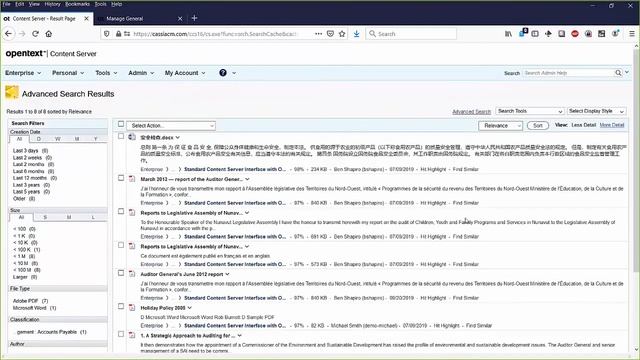
Task: Click the Advanced Search Results folder icon
Action: coord(12,92)
